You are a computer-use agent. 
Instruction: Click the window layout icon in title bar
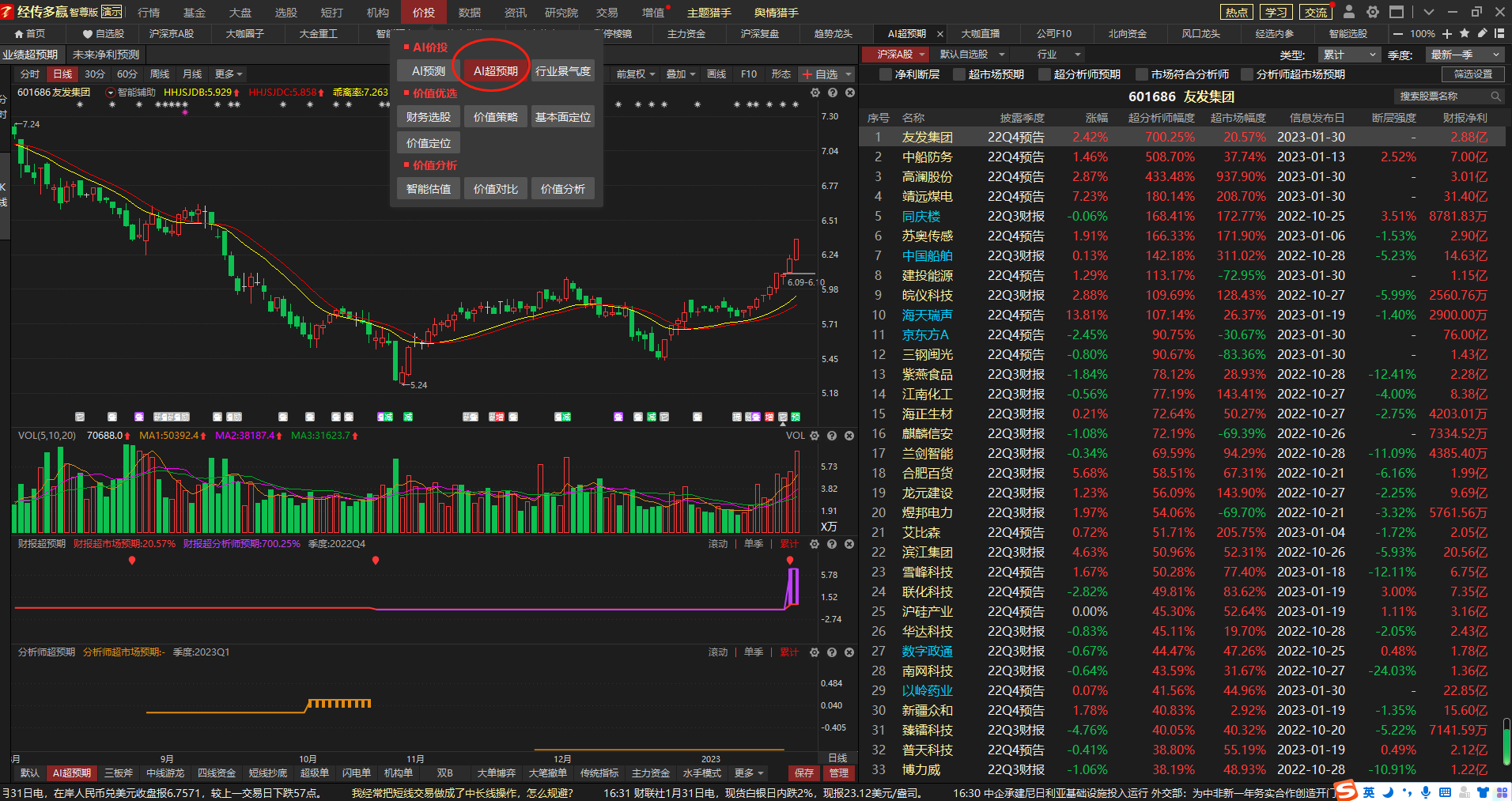pos(1397,12)
